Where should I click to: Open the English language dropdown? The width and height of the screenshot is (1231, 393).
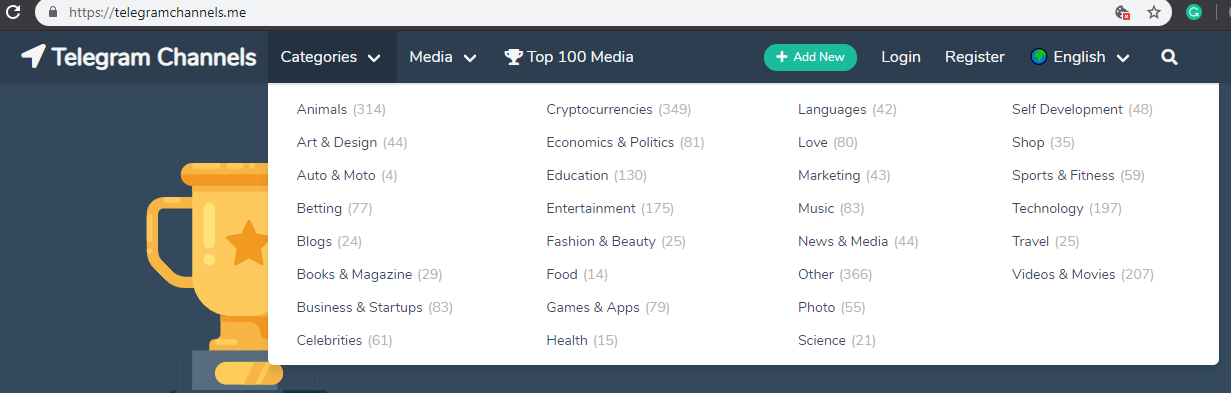1080,57
